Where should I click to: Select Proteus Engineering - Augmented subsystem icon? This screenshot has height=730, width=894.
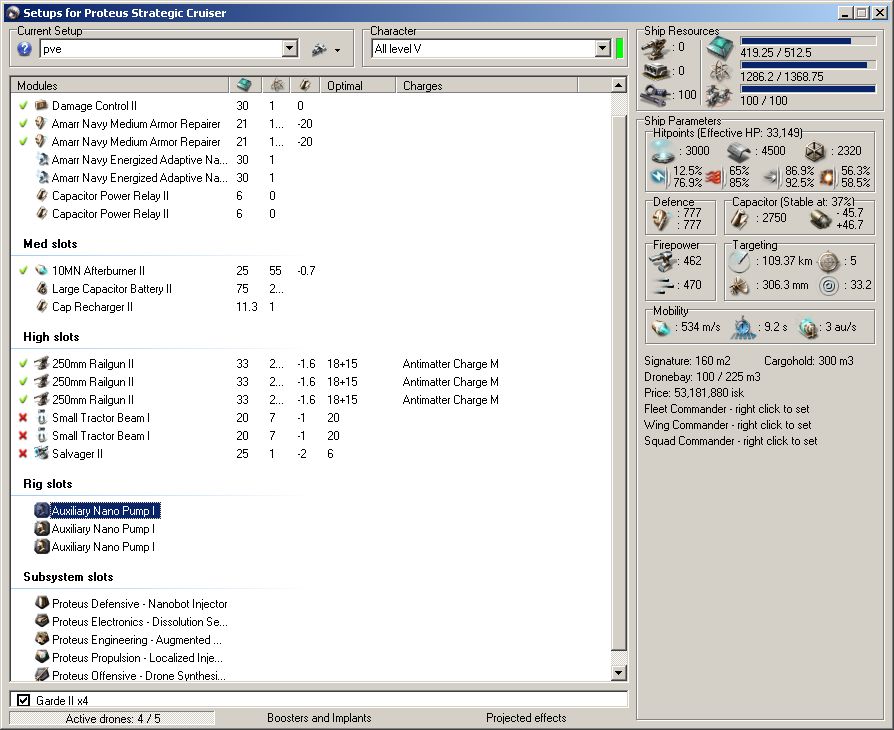click(41, 639)
